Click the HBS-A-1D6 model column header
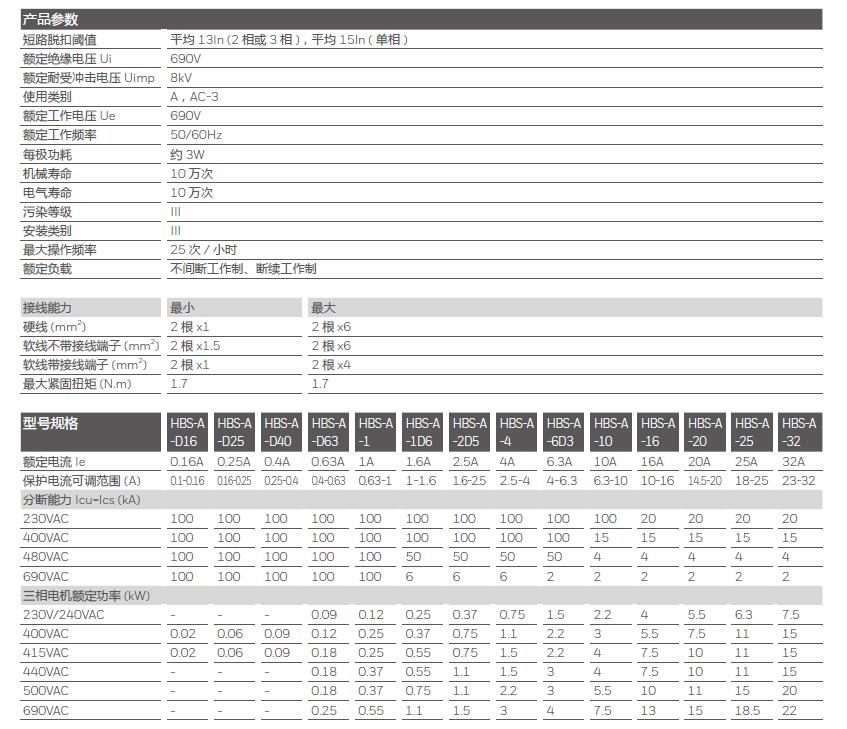Image resolution: width=847 pixels, height=729 pixels. [x=422, y=432]
